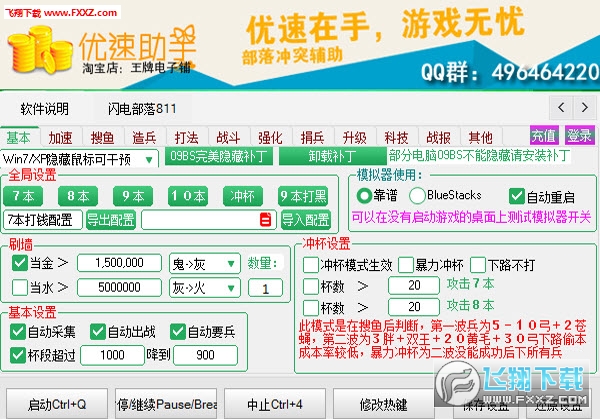
Task: Click the 1,500,000 gold threshold field
Action: pos(119,263)
